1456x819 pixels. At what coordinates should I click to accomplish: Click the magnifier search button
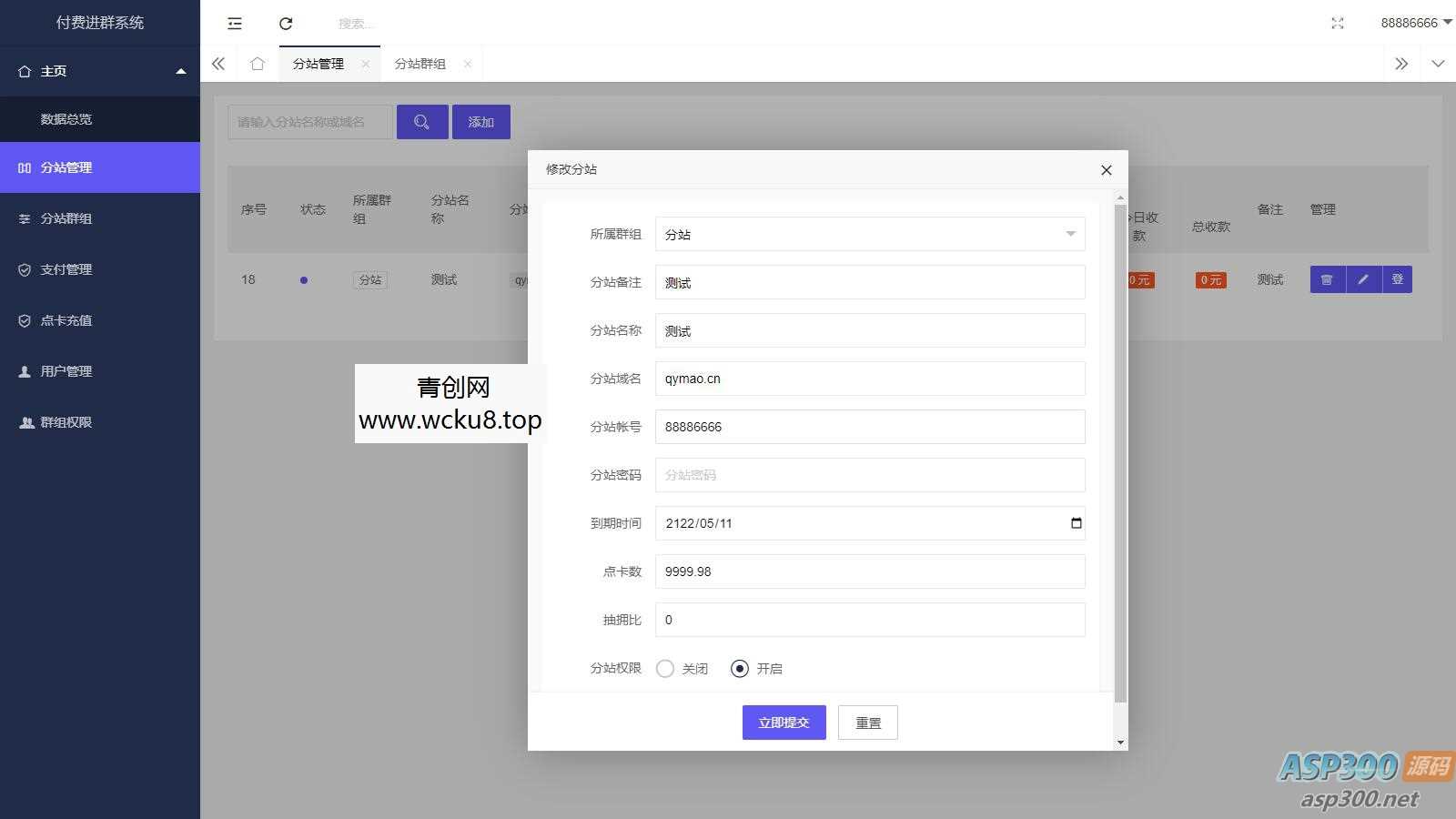pos(421,122)
